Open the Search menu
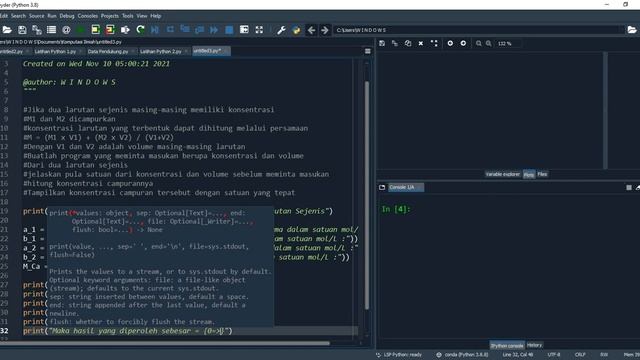640x360 pixels. (18, 16)
